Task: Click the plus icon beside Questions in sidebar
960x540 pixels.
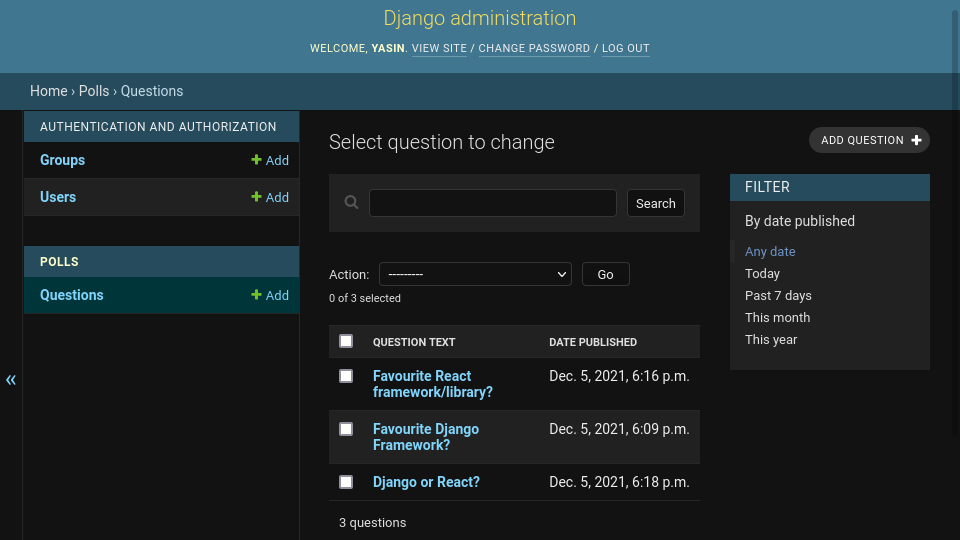Action: pos(257,295)
